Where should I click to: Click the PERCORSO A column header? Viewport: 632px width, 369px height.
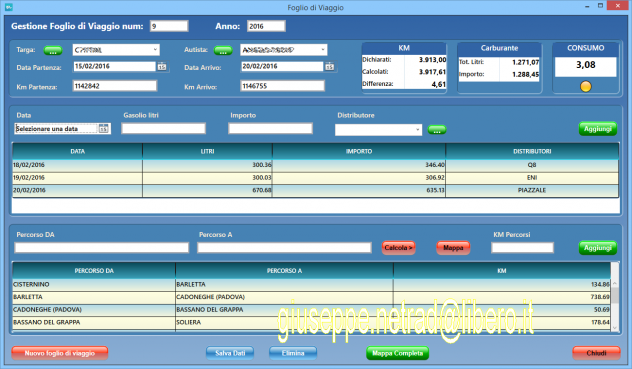(284, 271)
